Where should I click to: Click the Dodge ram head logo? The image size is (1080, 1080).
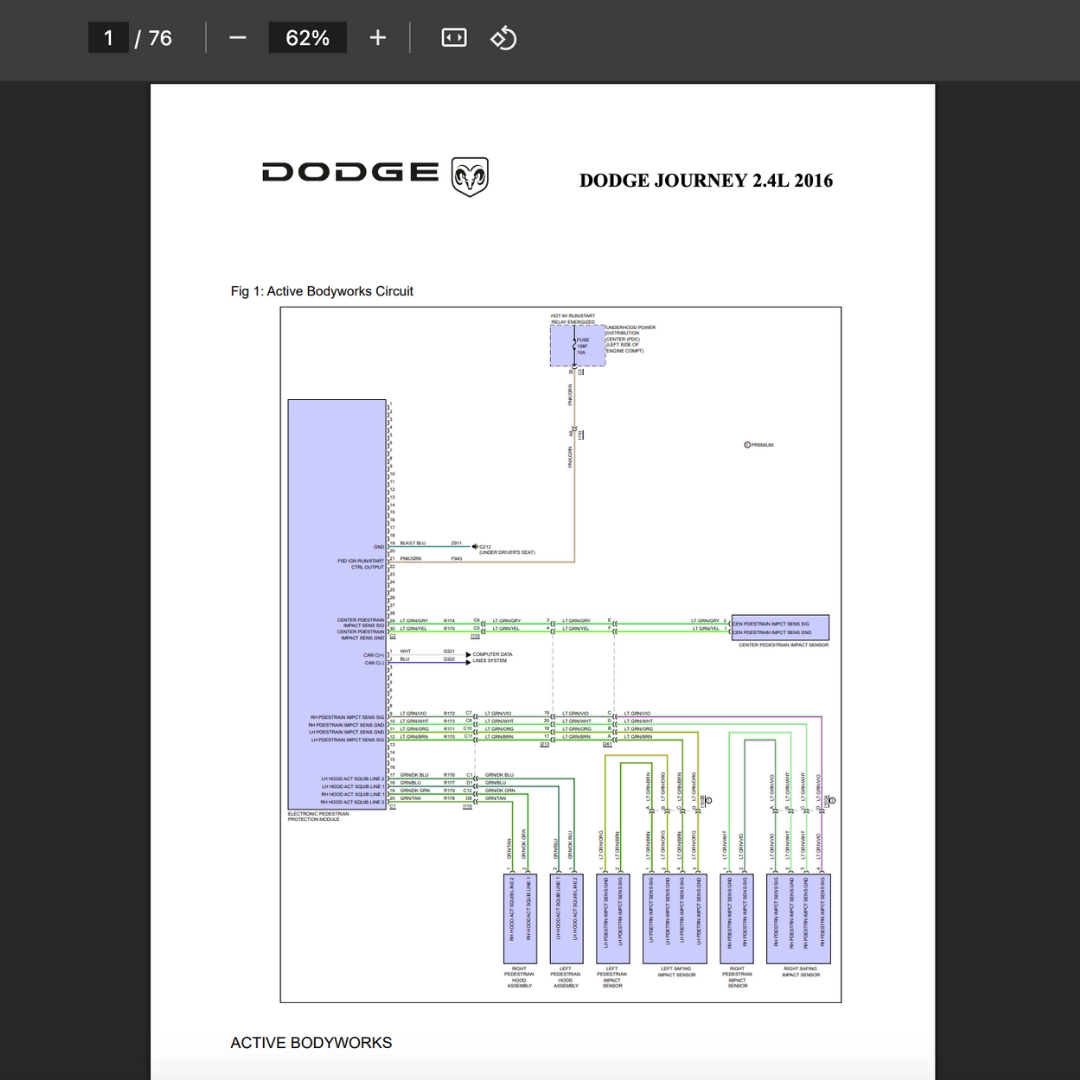tap(470, 177)
